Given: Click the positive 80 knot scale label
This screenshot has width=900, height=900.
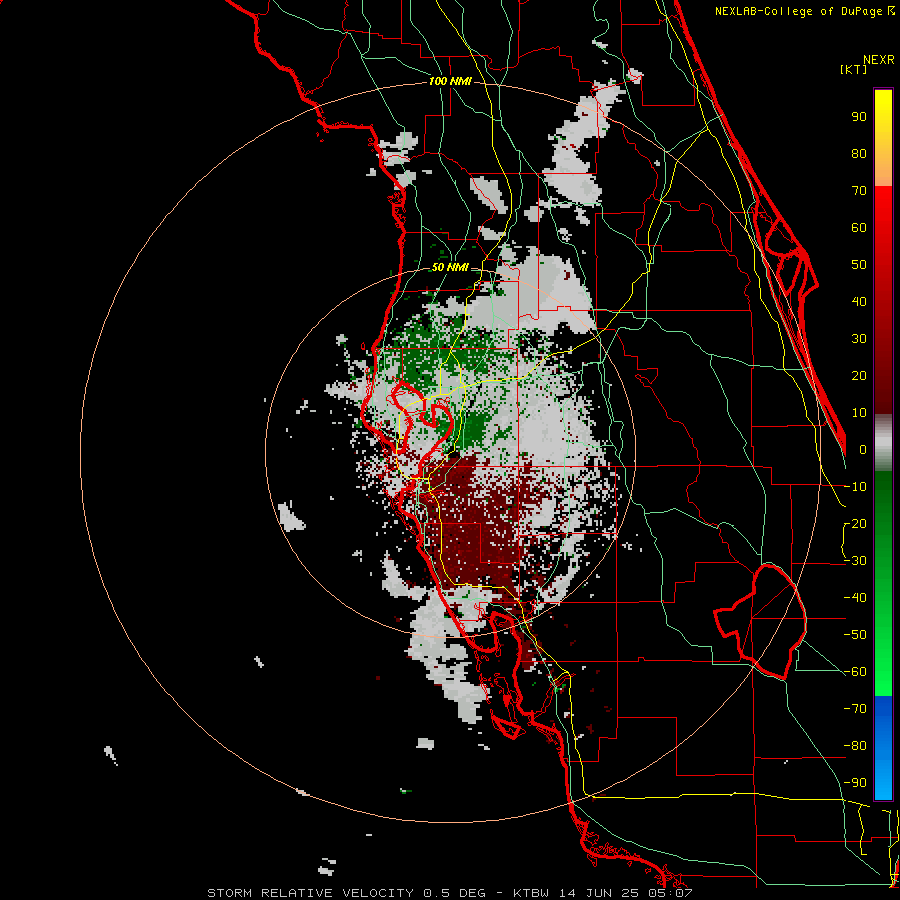Looking at the screenshot, I should tap(859, 153).
